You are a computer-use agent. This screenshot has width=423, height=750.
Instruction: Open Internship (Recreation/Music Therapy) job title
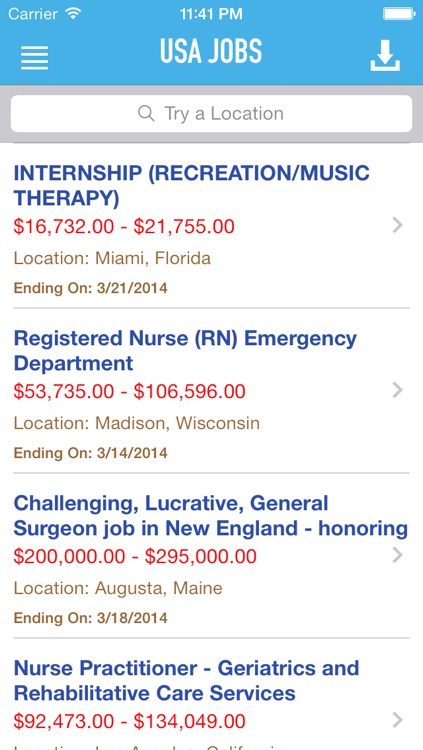click(x=191, y=186)
